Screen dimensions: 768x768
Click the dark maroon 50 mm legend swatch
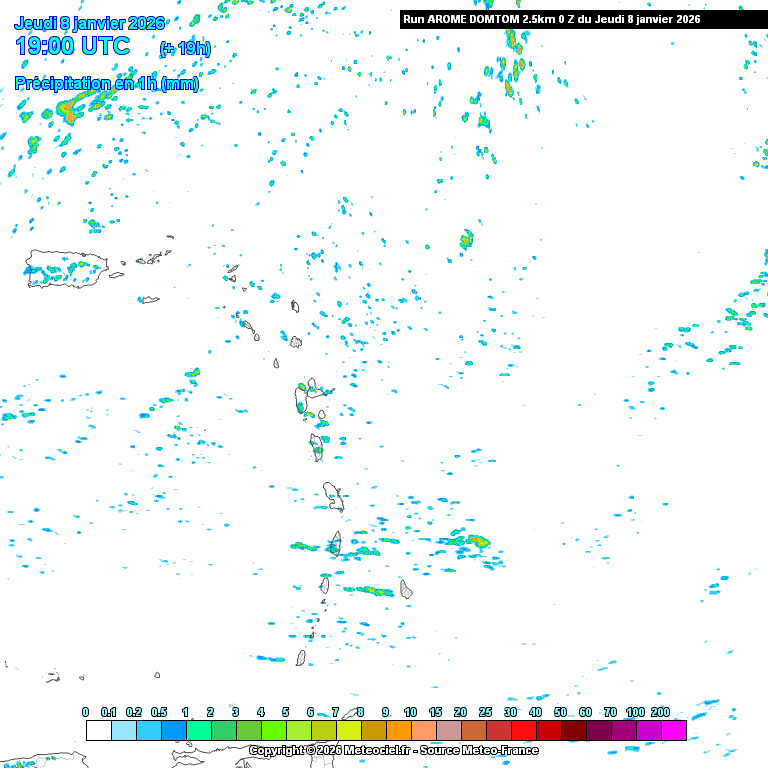tap(573, 731)
